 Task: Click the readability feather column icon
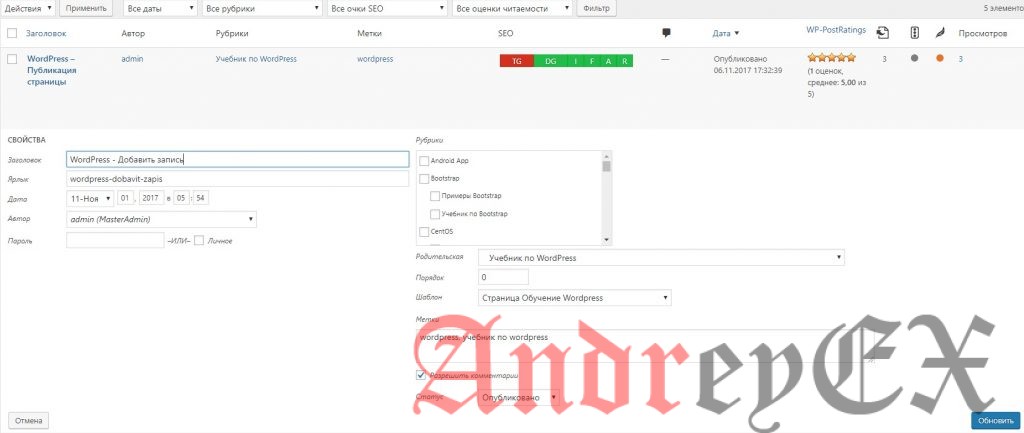click(x=939, y=33)
